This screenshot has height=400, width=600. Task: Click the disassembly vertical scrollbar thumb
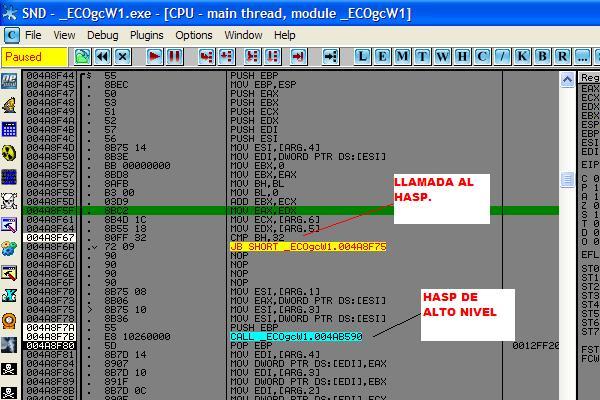[x=567, y=180]
